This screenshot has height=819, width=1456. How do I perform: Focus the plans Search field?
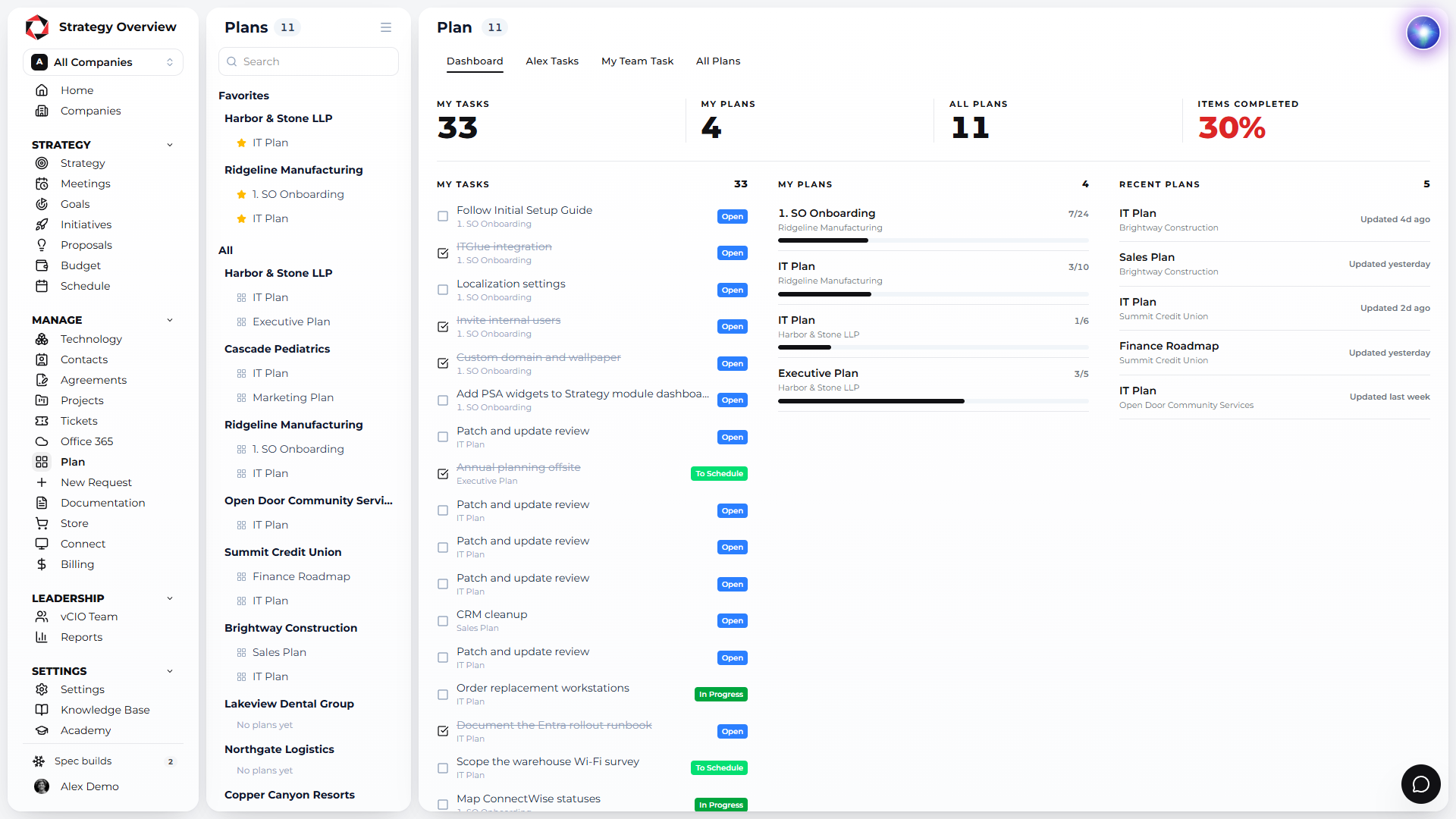(309, 61)
